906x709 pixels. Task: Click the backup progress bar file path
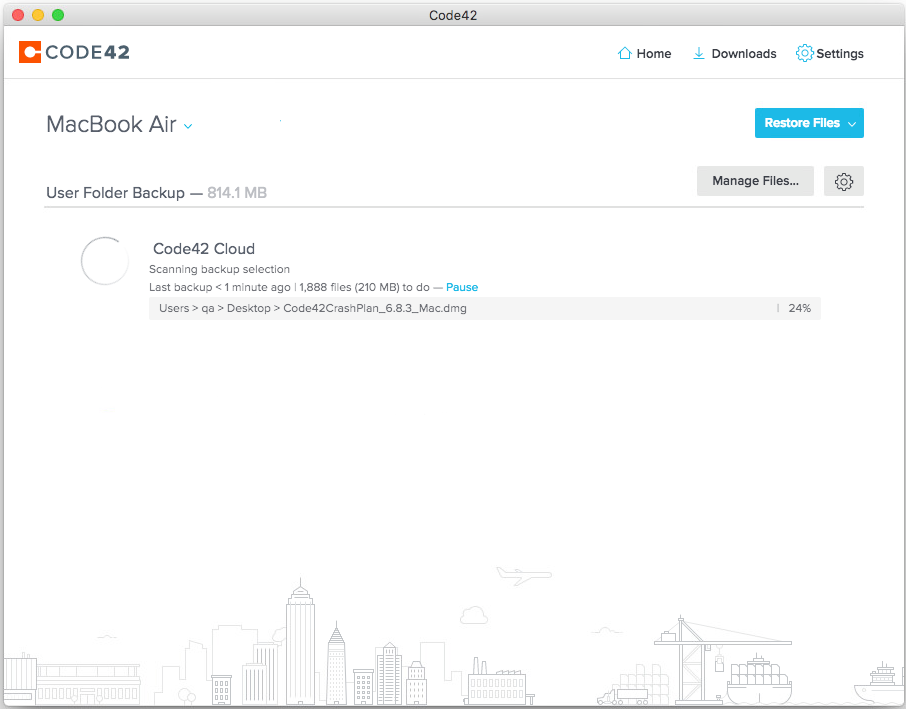(313, 308)
